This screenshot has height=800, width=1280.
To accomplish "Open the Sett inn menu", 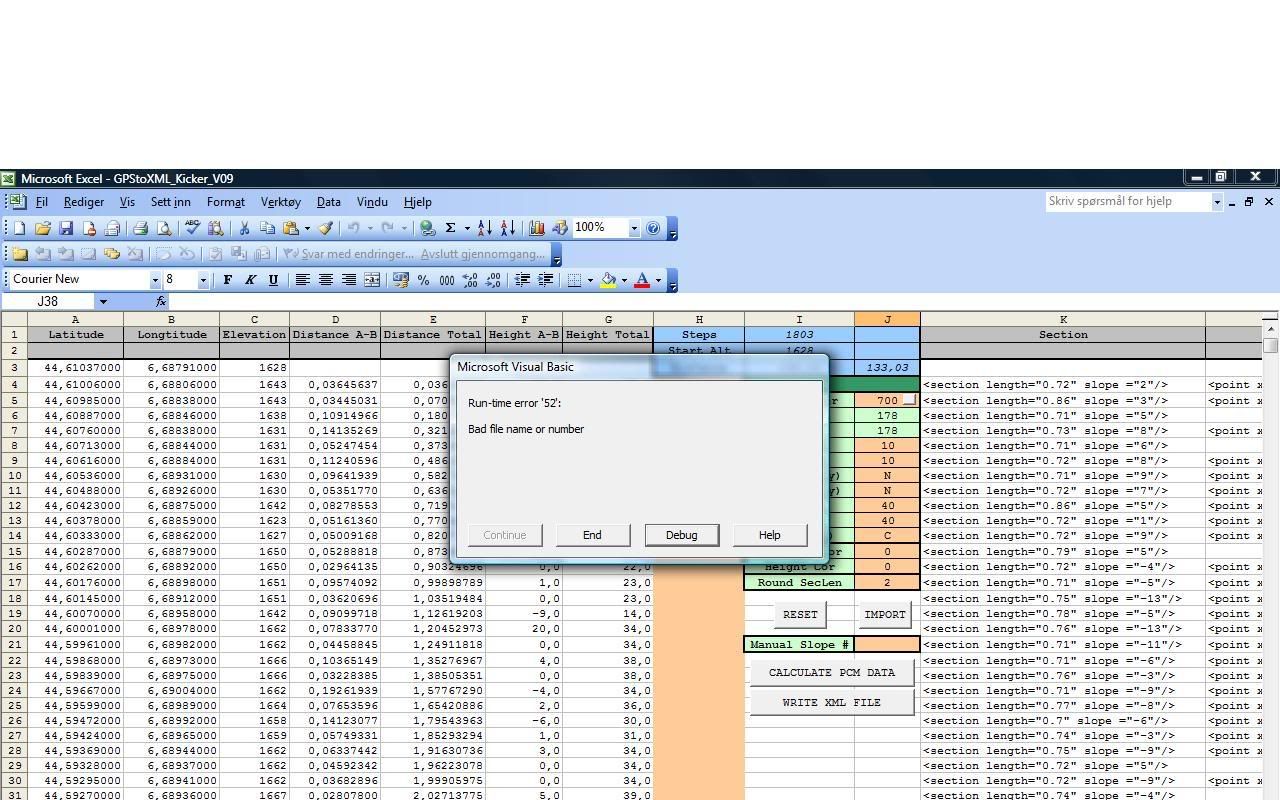I will (170, 202).
